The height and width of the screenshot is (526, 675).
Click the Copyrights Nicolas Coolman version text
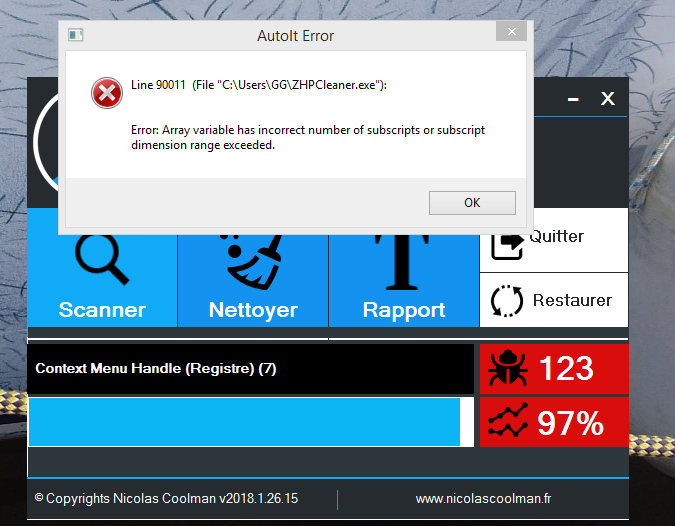point(166,498)
